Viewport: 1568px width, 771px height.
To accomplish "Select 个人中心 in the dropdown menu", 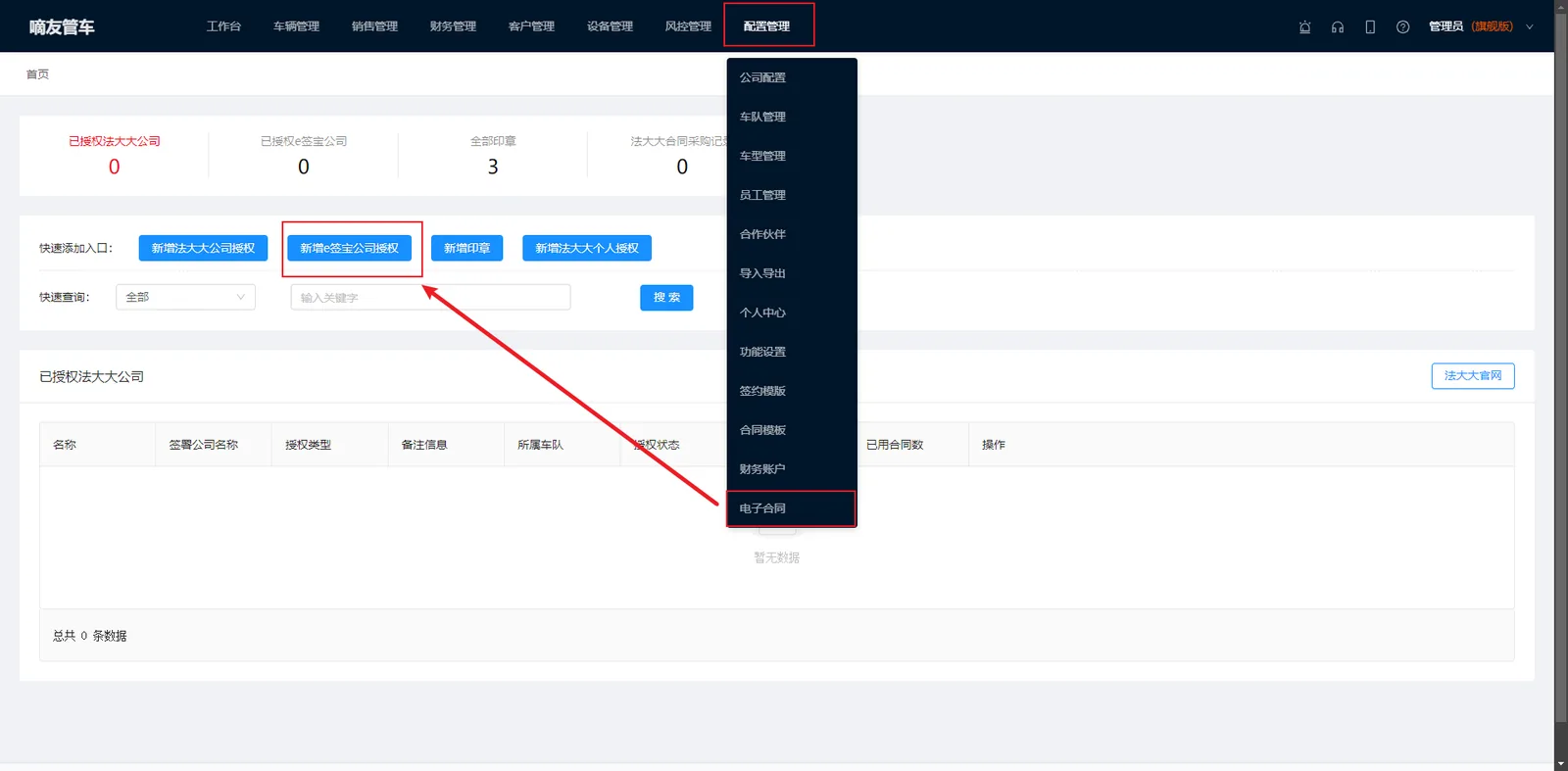I will coord(792,313).
